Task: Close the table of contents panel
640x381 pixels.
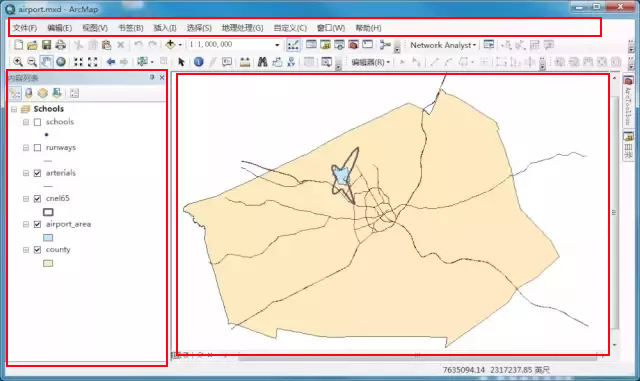Action: 162,77
